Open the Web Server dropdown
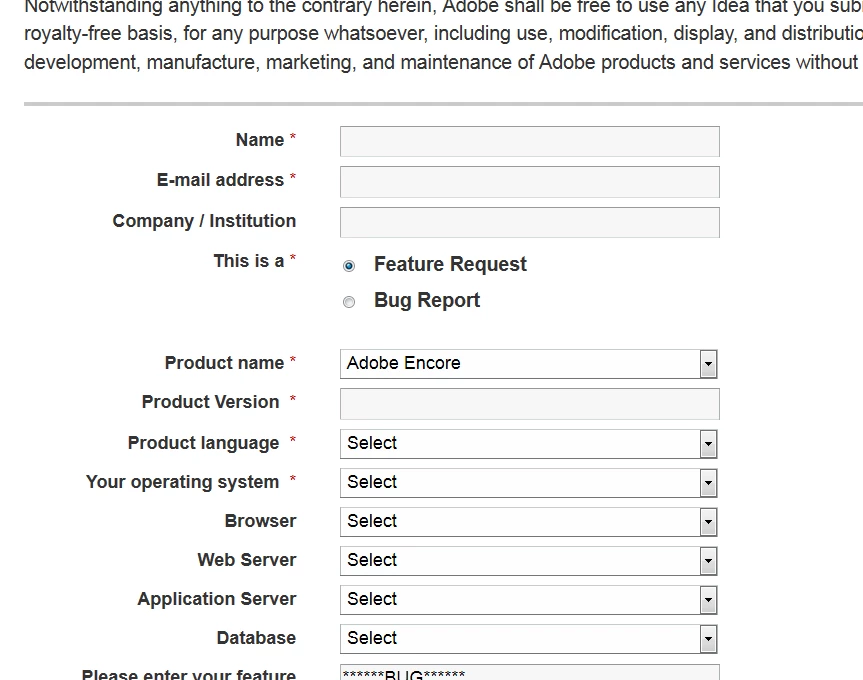863x680 pixels. [x=708, y=561]
